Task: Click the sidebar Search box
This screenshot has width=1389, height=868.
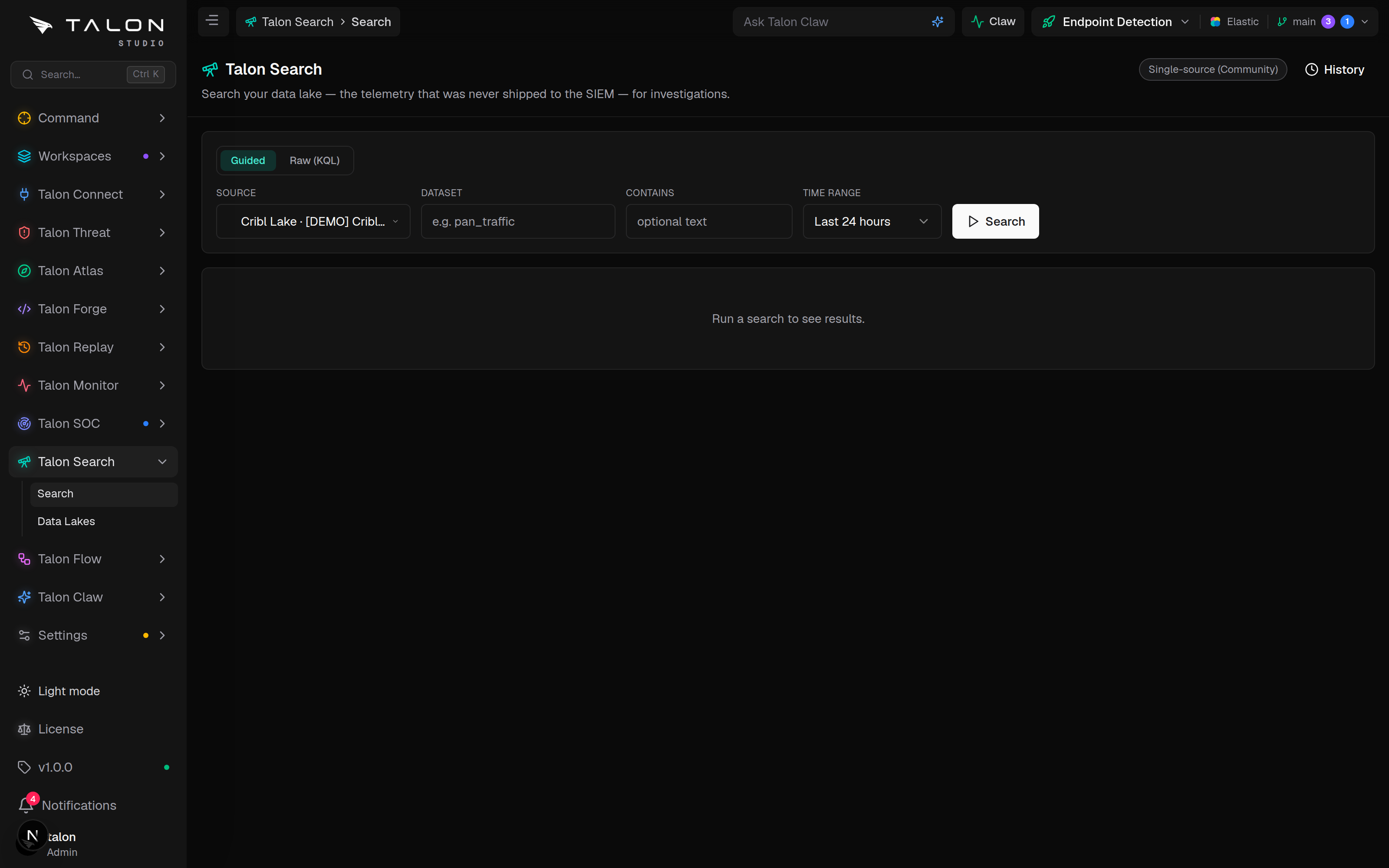Action: [93, 75]
